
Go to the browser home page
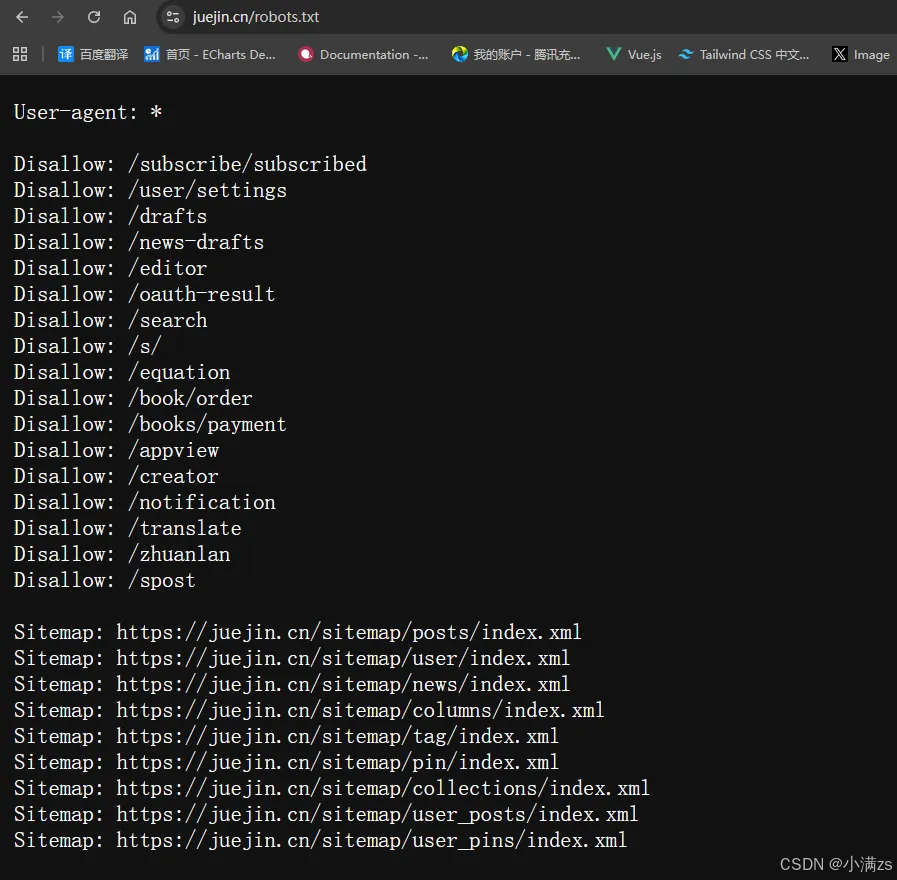pyautogui.click(x=130, y=17)
